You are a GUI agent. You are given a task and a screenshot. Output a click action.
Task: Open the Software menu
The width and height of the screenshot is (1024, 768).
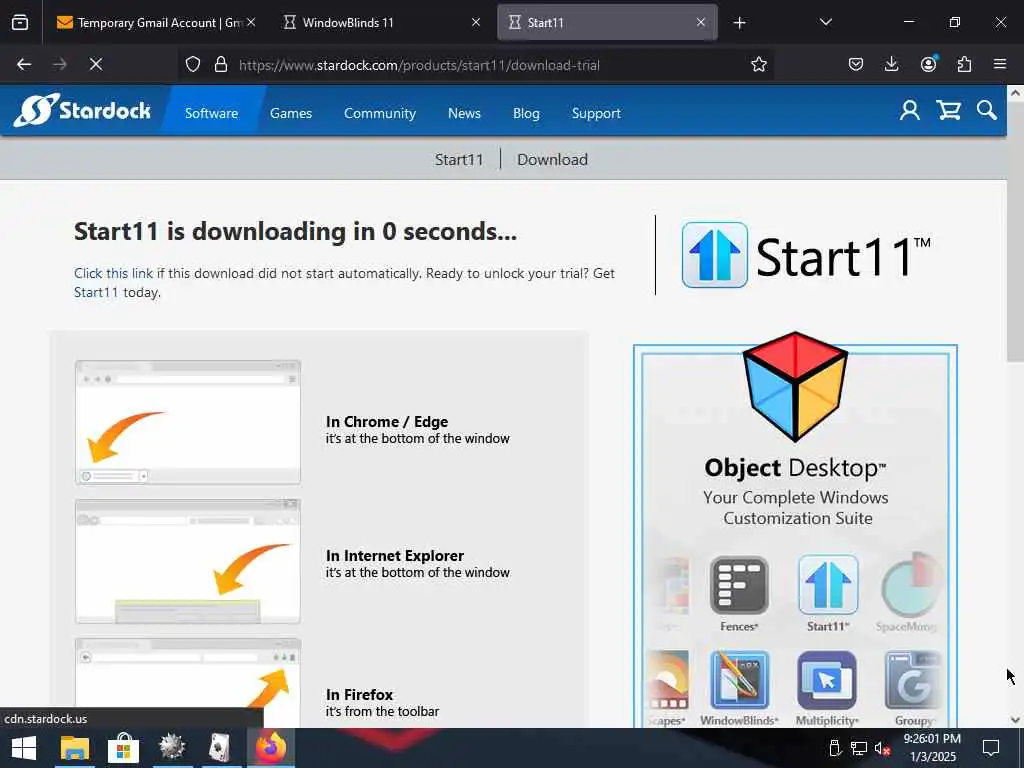[212, 113]
